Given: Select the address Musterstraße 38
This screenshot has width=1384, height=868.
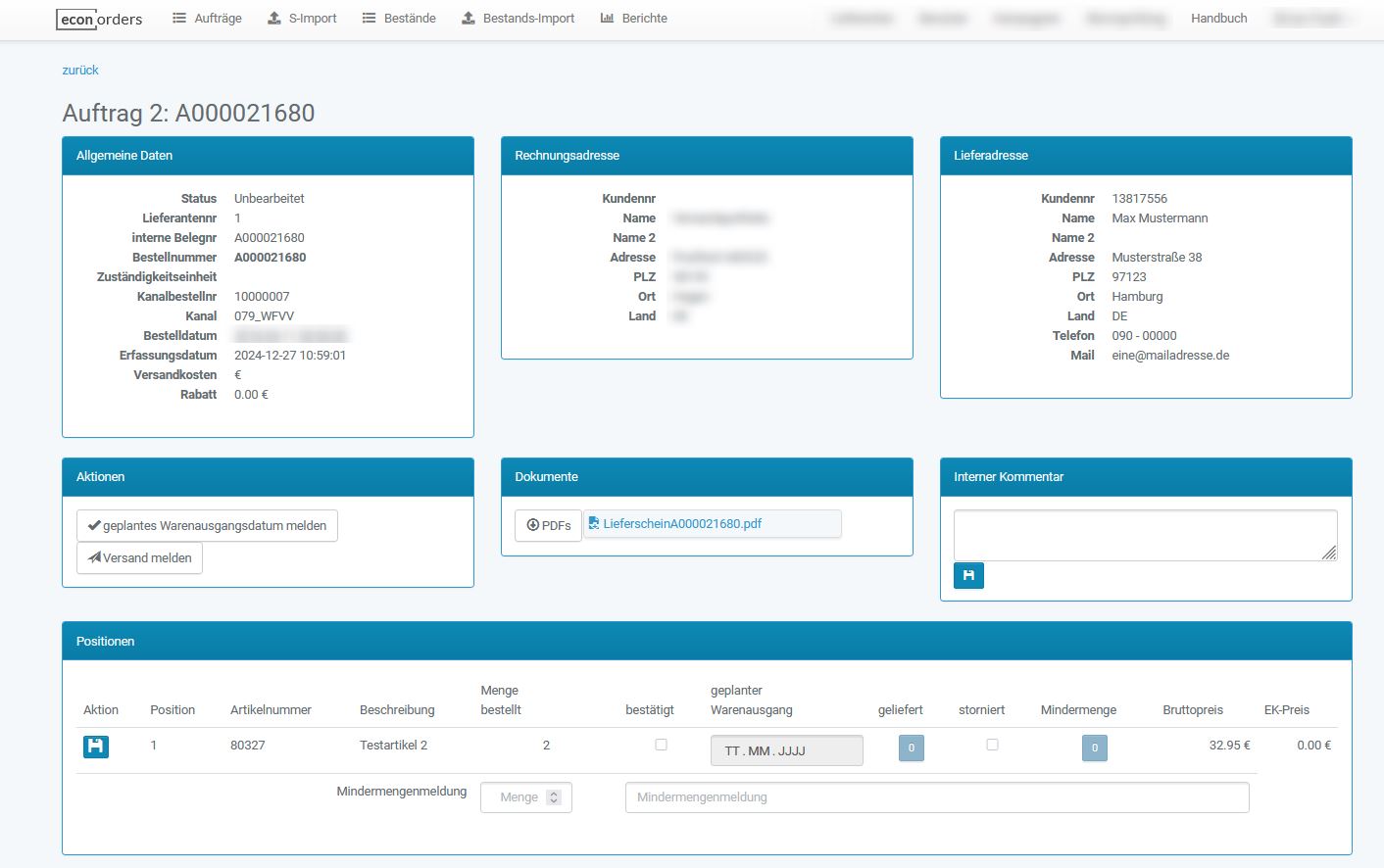Looking at the screenshot, I should coord(1157,258).
